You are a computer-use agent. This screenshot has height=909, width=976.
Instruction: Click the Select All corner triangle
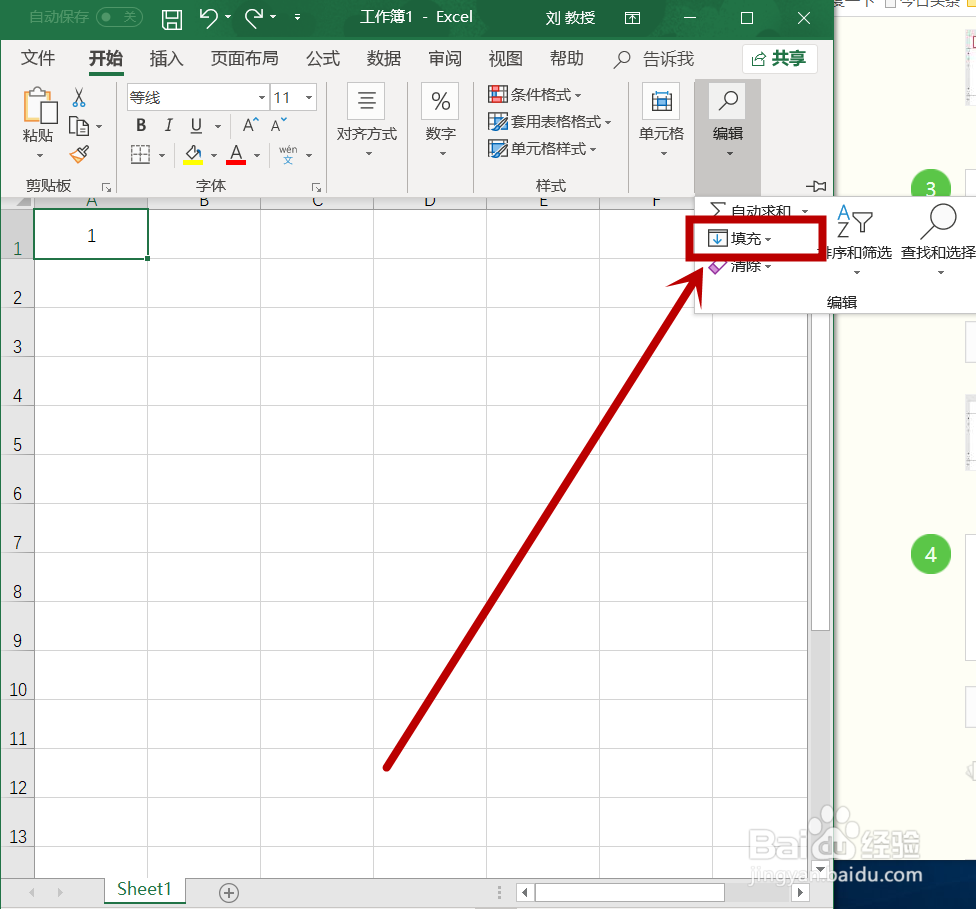23,201
